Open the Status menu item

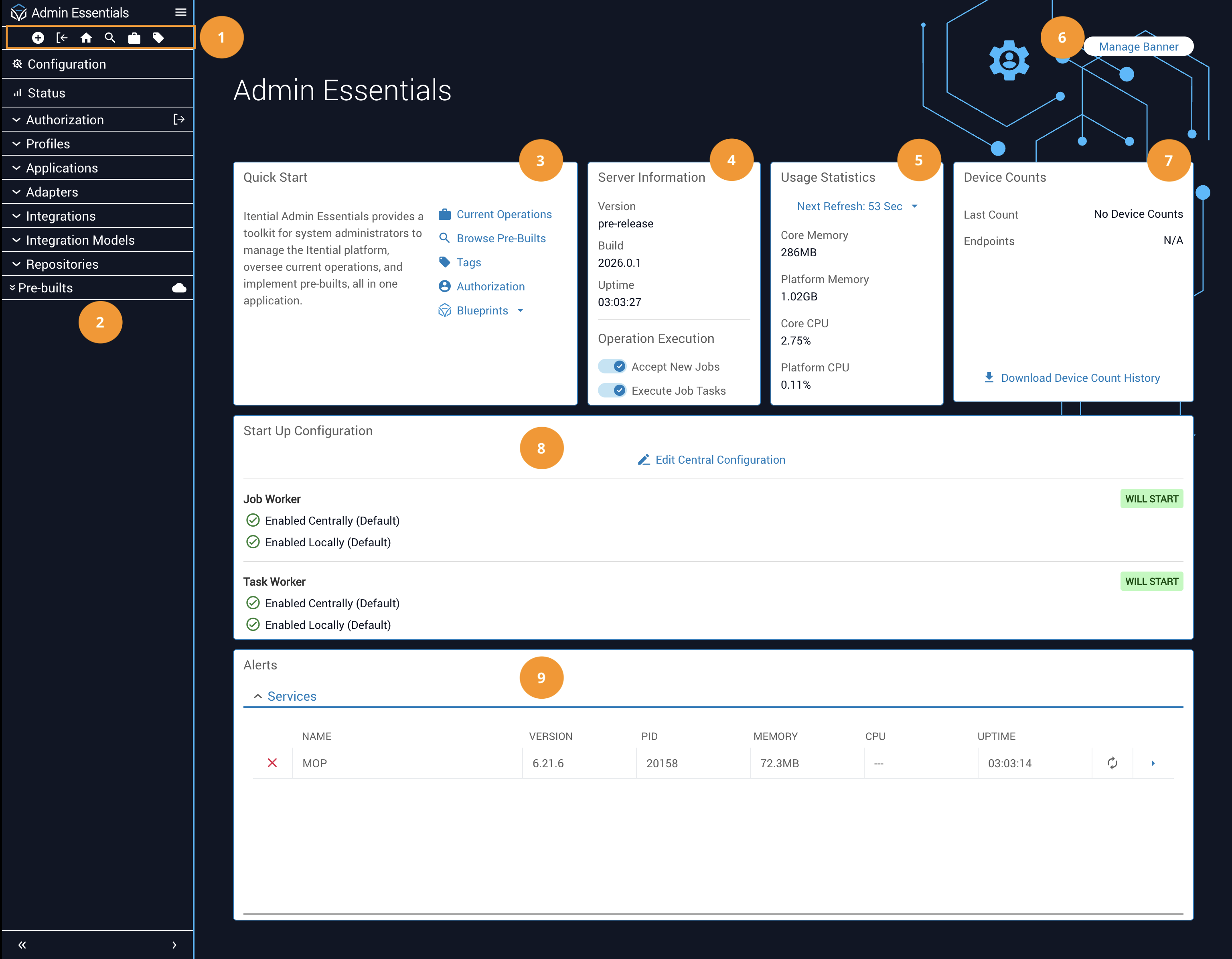coord(46,93)
